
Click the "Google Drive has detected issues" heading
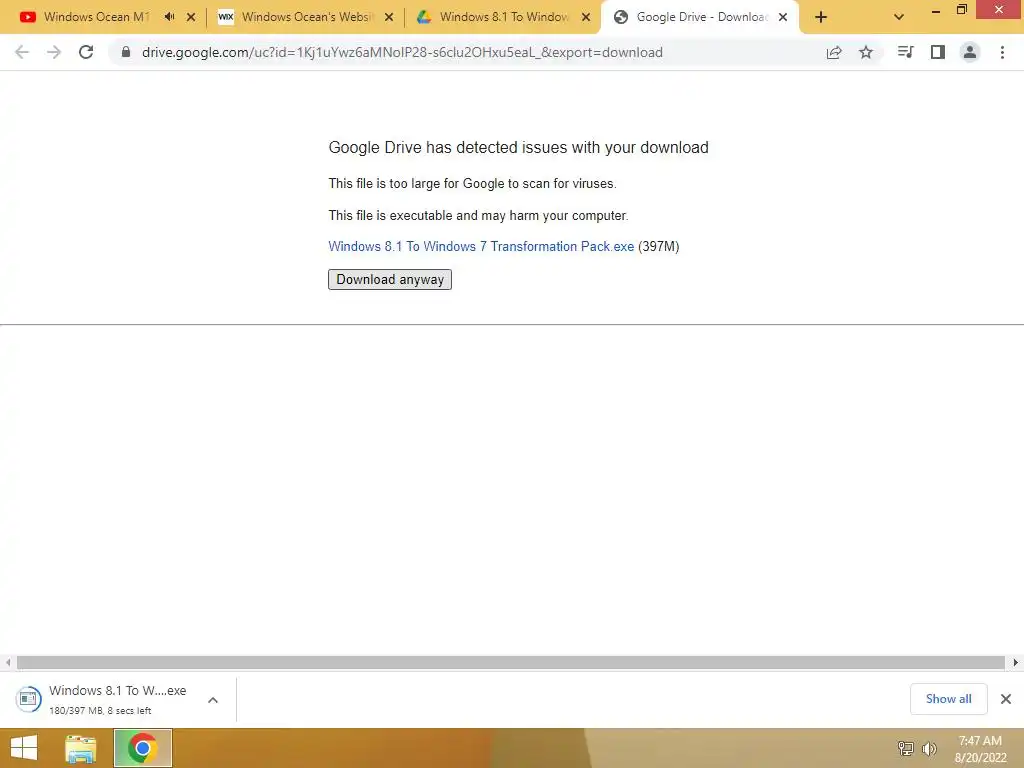518,148
